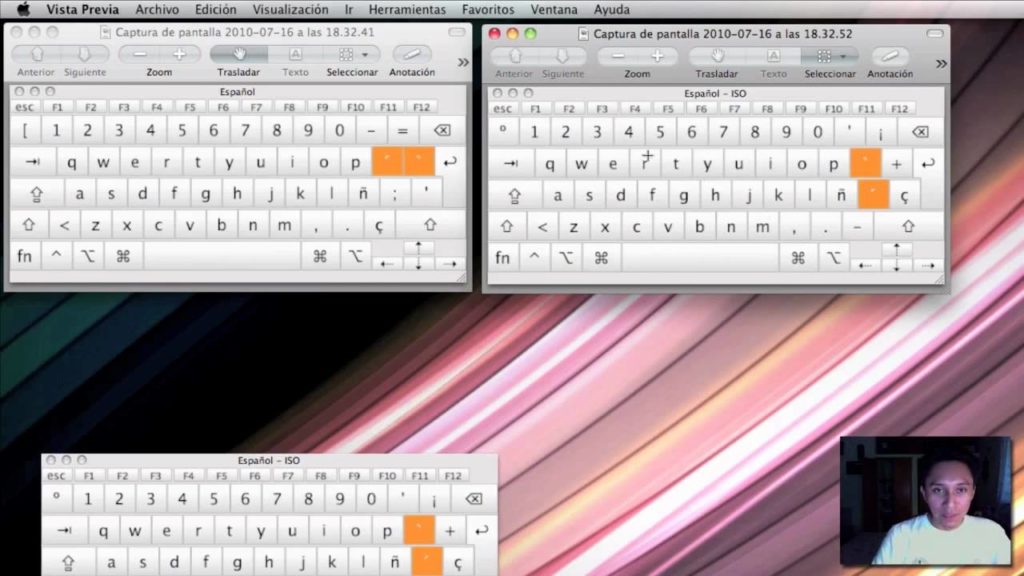Viewport: 1024px width, 576px height.
Task: Toggle toolbar pill button in 18.32.41 window
Action: coord(456,32)
